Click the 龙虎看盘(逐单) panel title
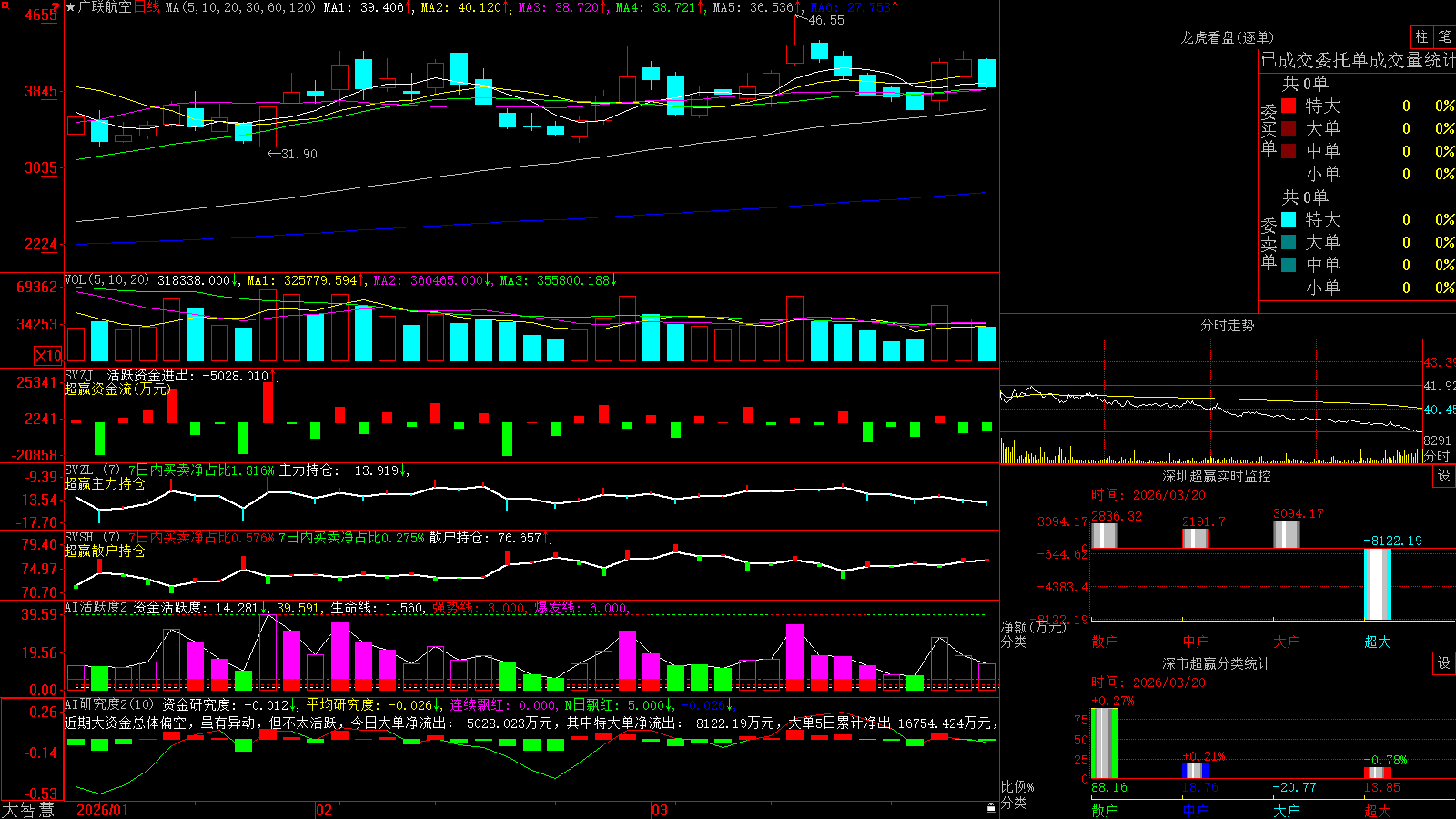The image size is (1456, 819). point(1227,37)
